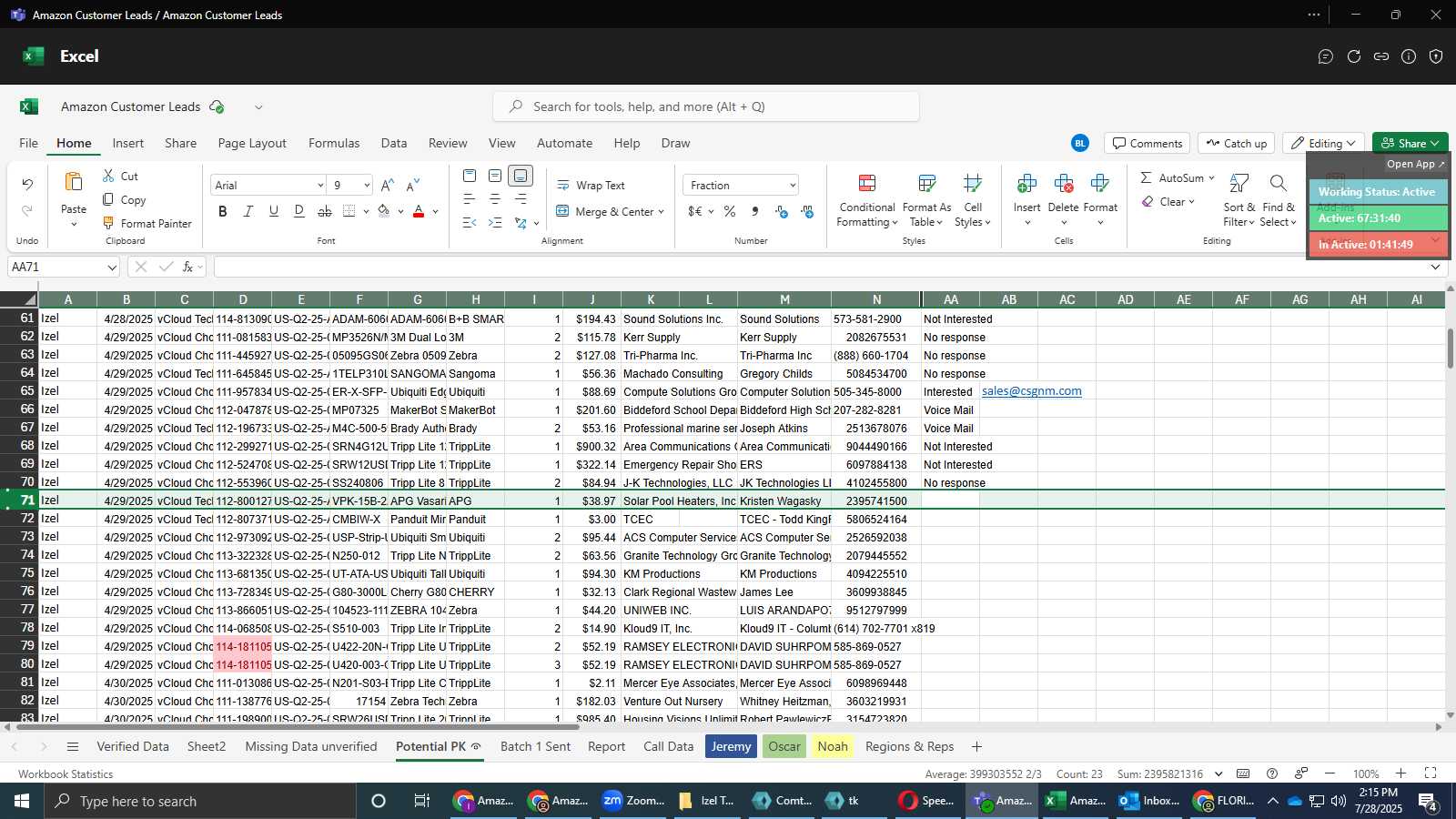Screen dimensions: 1456x819
Task: Open the sales@csgnm.com email link
Action: 1032,391
